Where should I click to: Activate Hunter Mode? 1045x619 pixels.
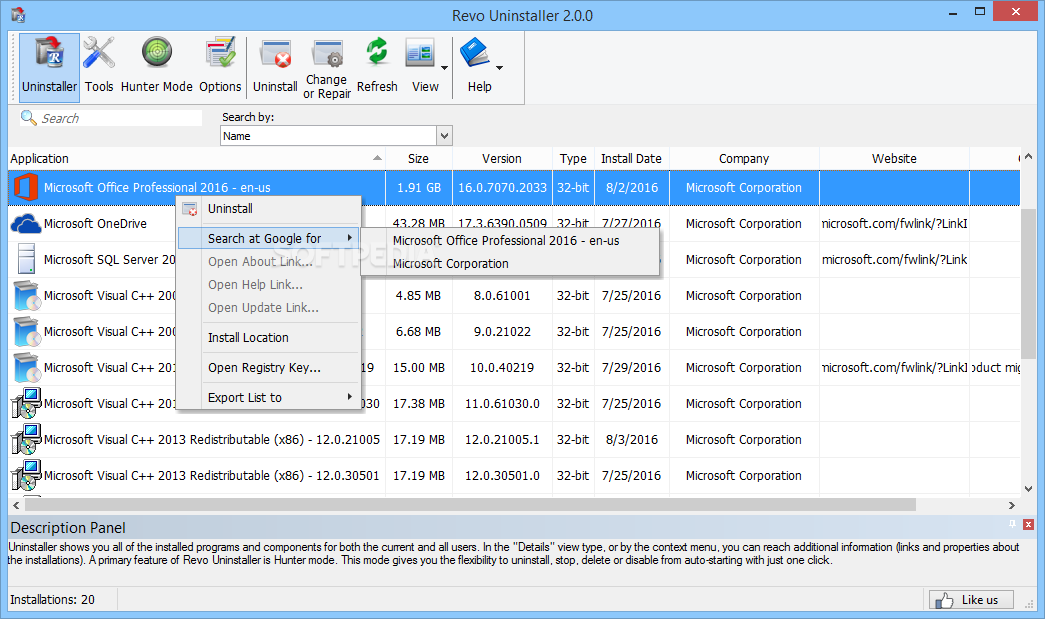(x=157, y=67)
